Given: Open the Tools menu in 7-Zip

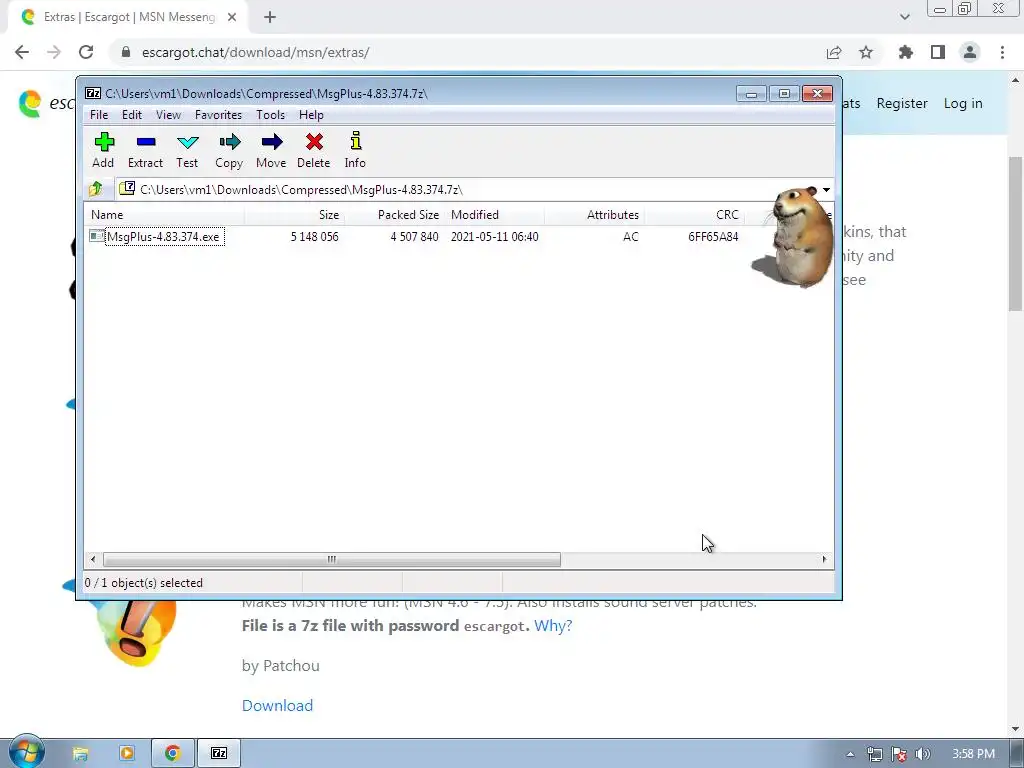Looking at the screenshot, I should 270,115.
